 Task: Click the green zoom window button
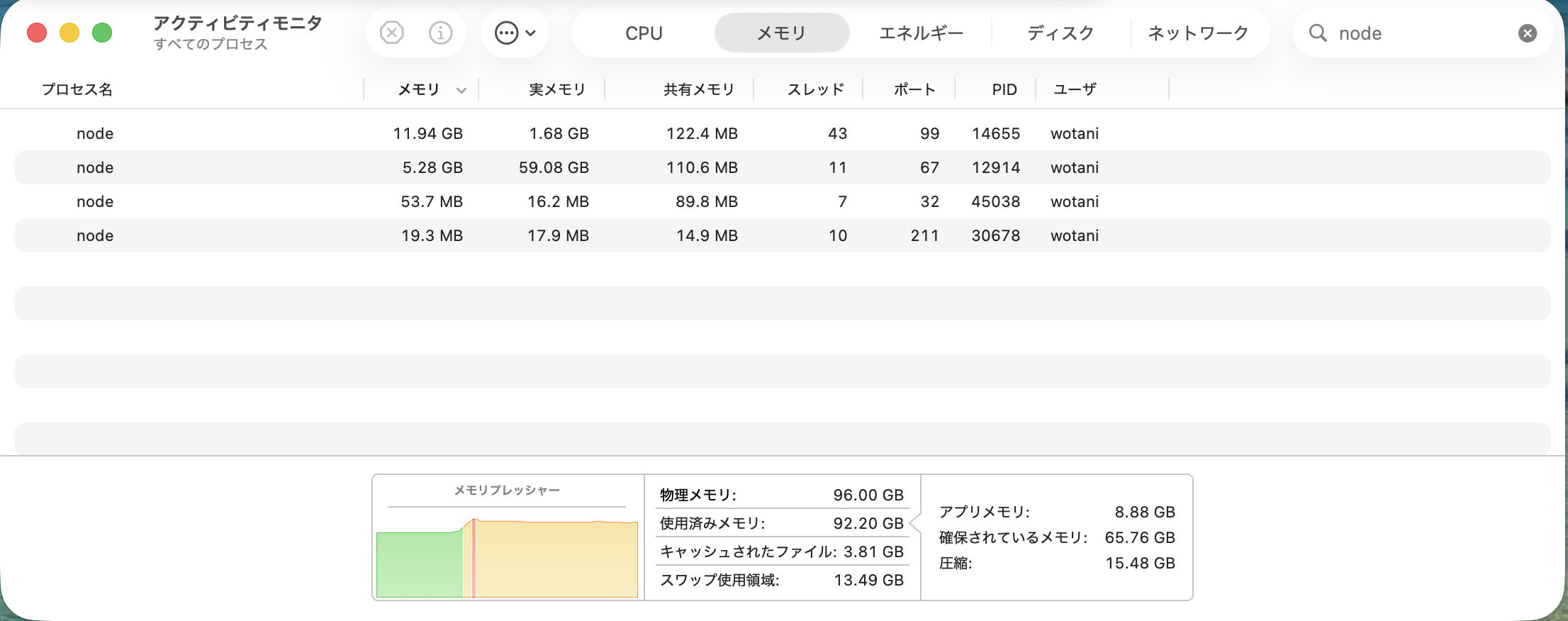click(102, 33)
